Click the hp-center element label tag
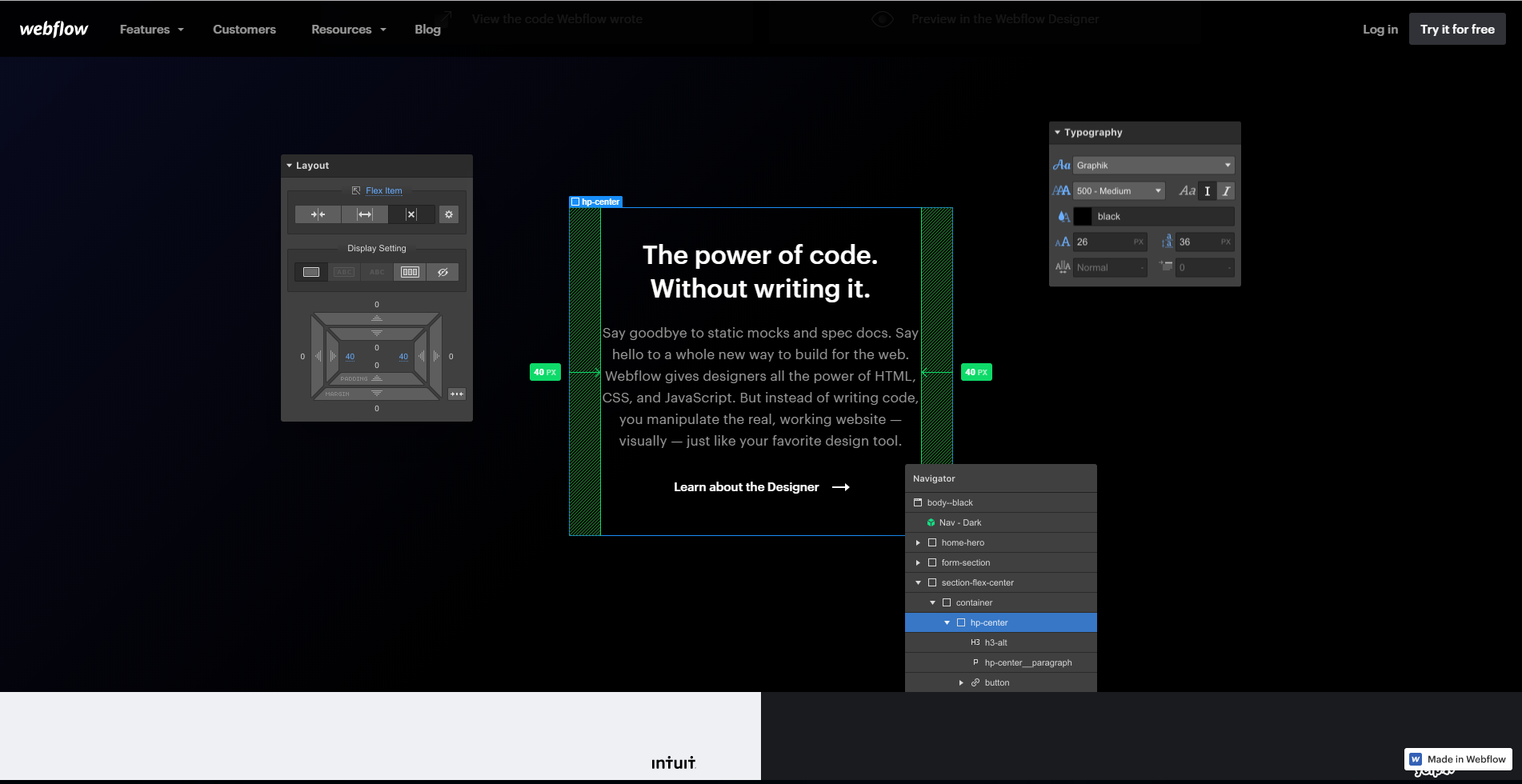The height and width of the screenshot is (784, 1522). point(595,202)
